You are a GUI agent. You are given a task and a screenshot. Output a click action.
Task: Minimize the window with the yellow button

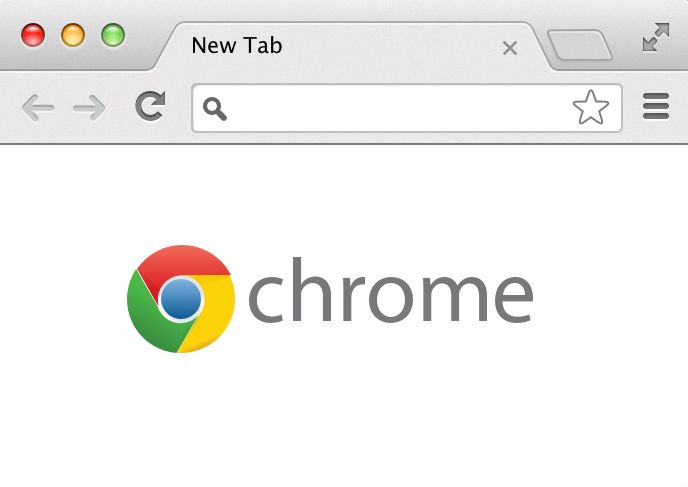(x=73, y=35)
